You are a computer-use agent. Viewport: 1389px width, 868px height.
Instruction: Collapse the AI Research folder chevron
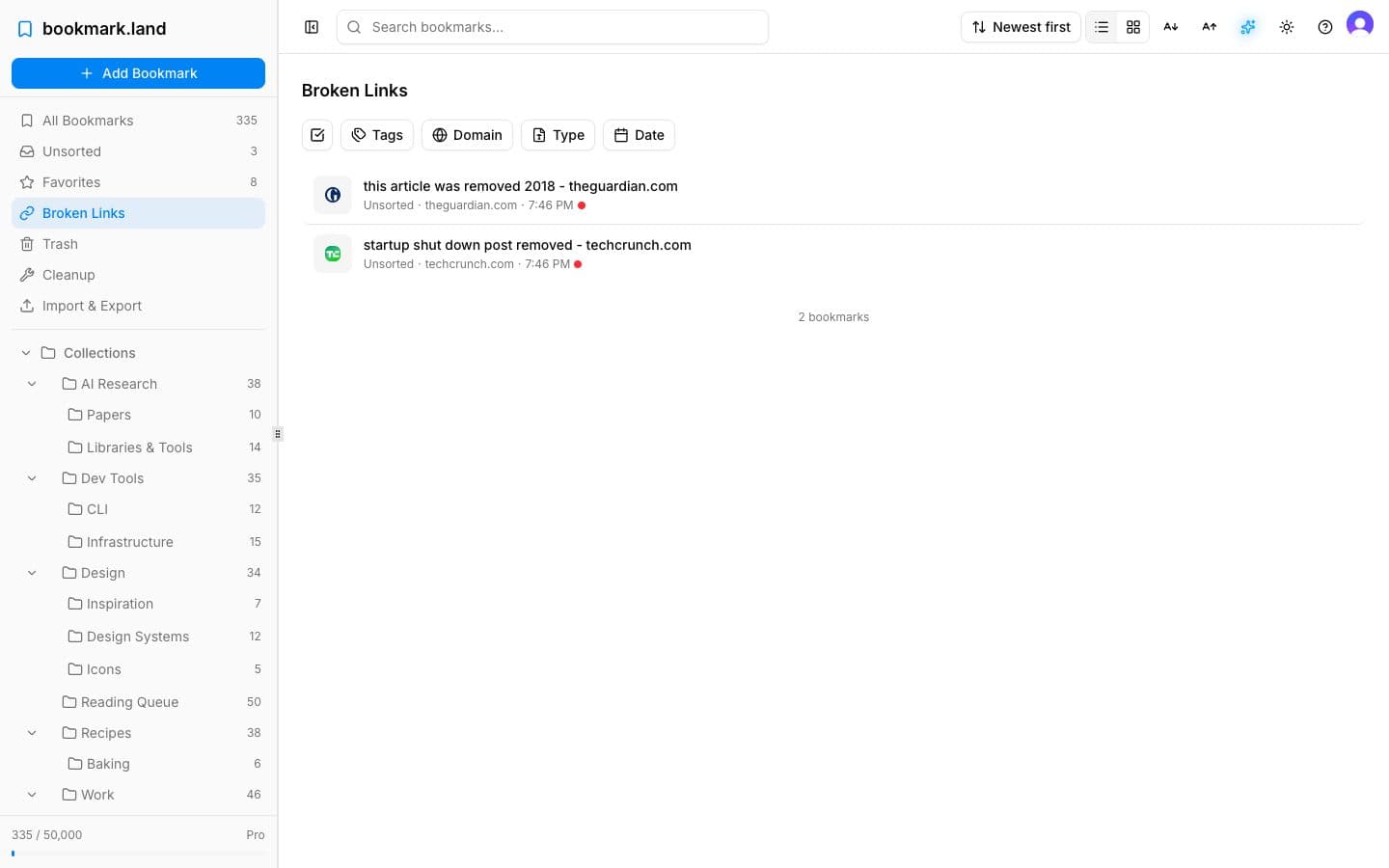click(32, 384)
